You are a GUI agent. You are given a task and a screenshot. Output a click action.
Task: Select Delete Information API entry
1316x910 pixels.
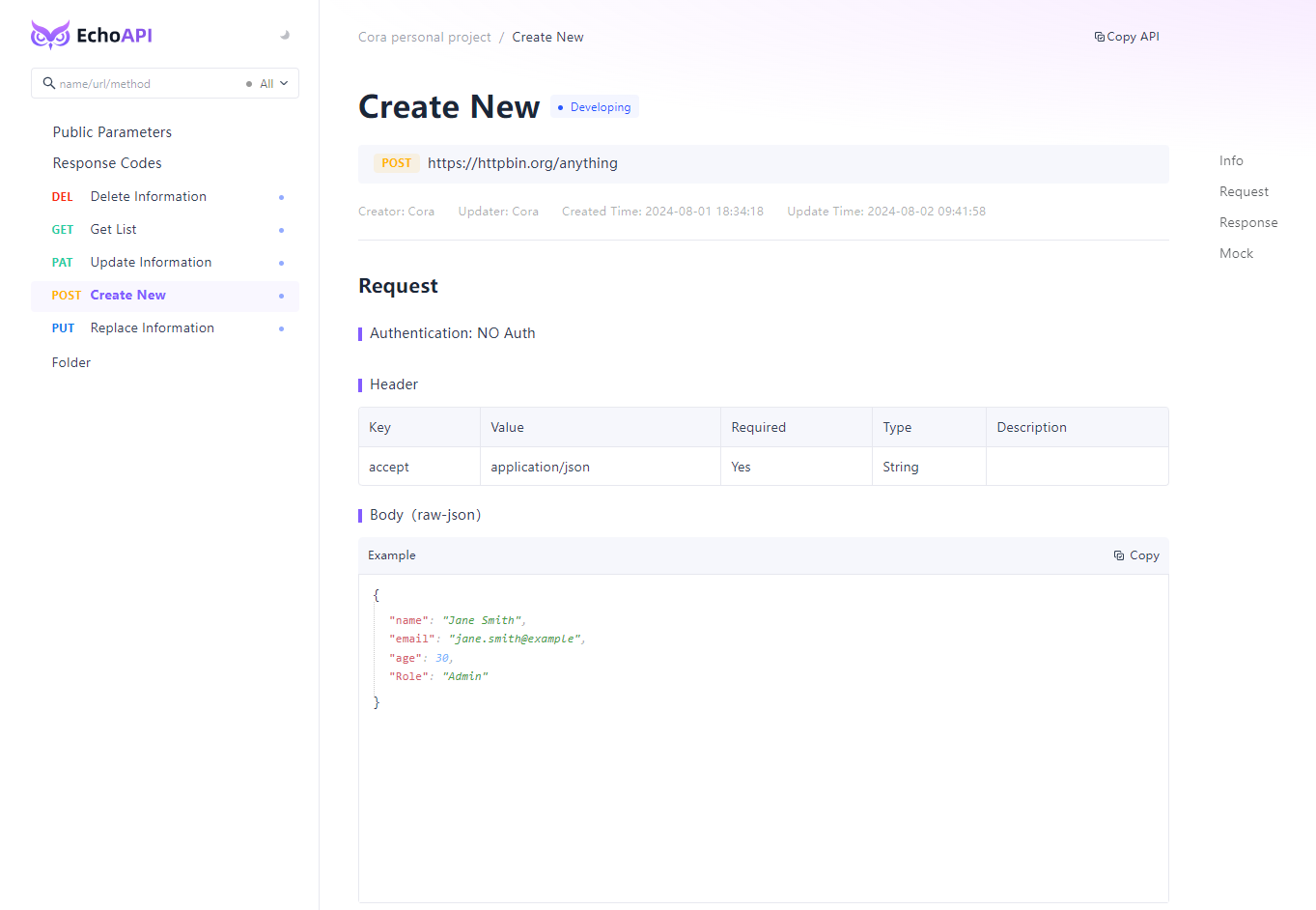[x=165, y=197]
